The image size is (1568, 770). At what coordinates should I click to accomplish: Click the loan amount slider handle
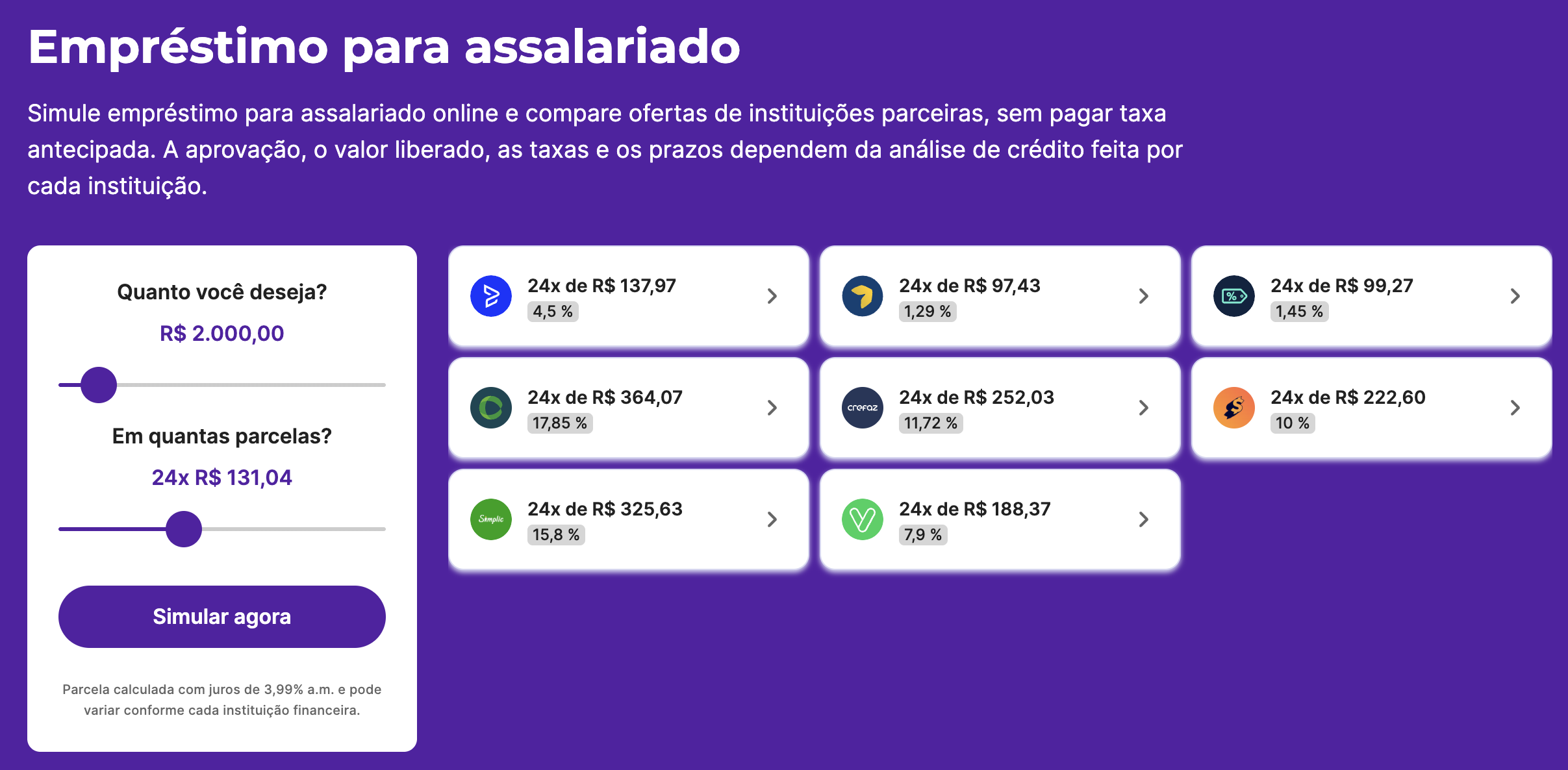pos(99,385)
